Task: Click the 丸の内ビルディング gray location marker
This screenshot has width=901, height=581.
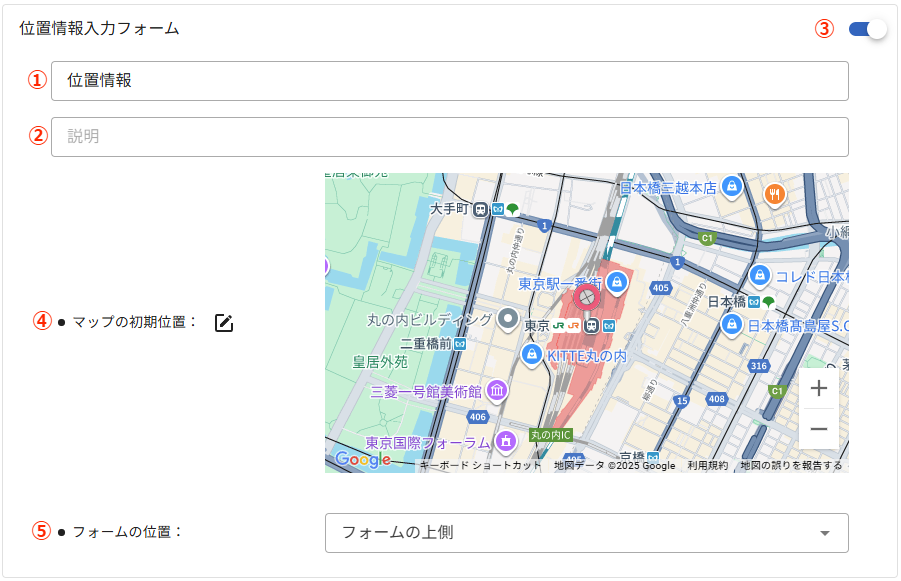Action: pyautogui.click(x=508, y=320)
